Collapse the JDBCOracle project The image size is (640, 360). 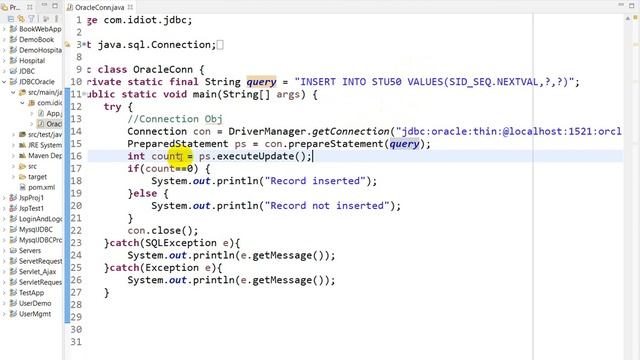pos(4,82)
